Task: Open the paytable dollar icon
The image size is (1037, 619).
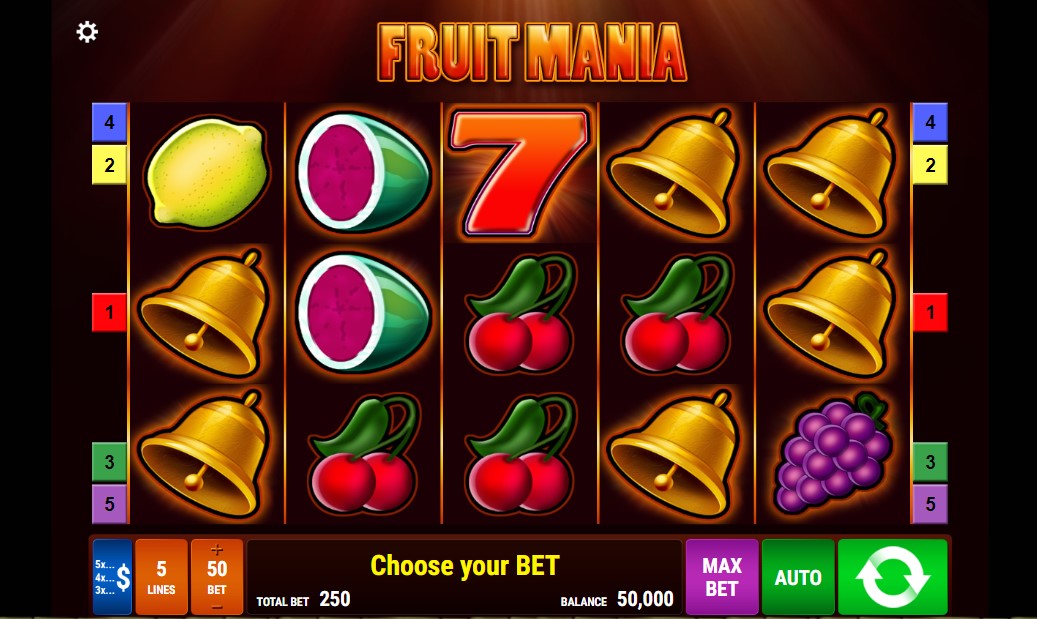Action: pyautogui.click(x=112, y=577)
